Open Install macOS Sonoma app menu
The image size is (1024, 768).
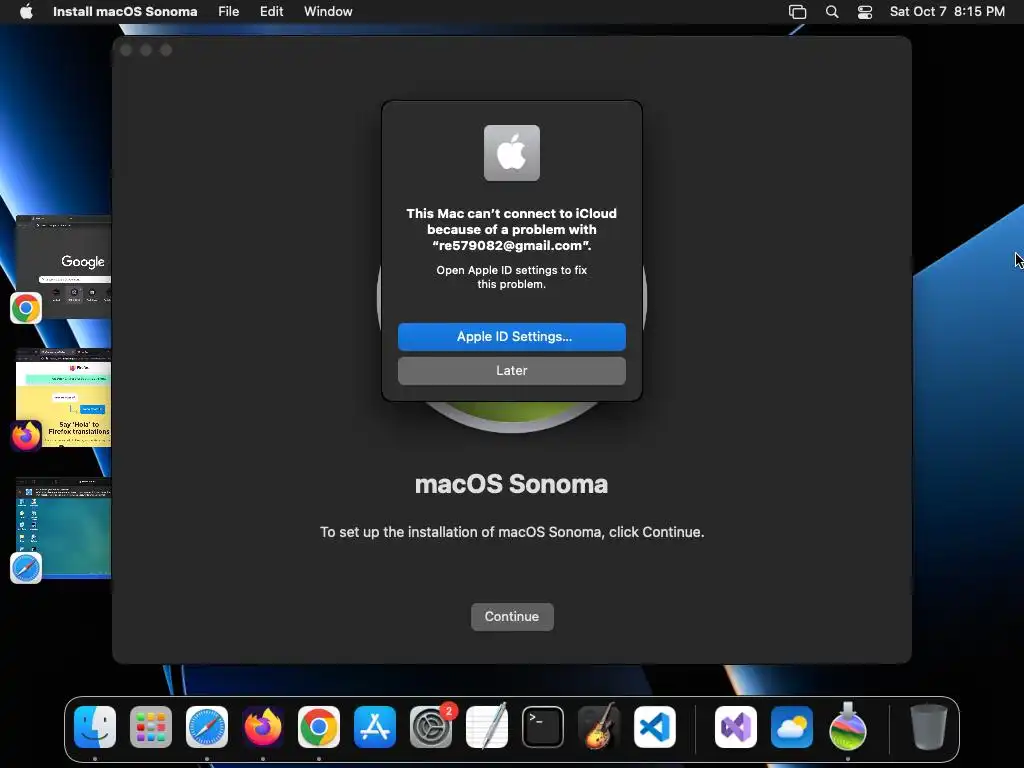(125, 11)
